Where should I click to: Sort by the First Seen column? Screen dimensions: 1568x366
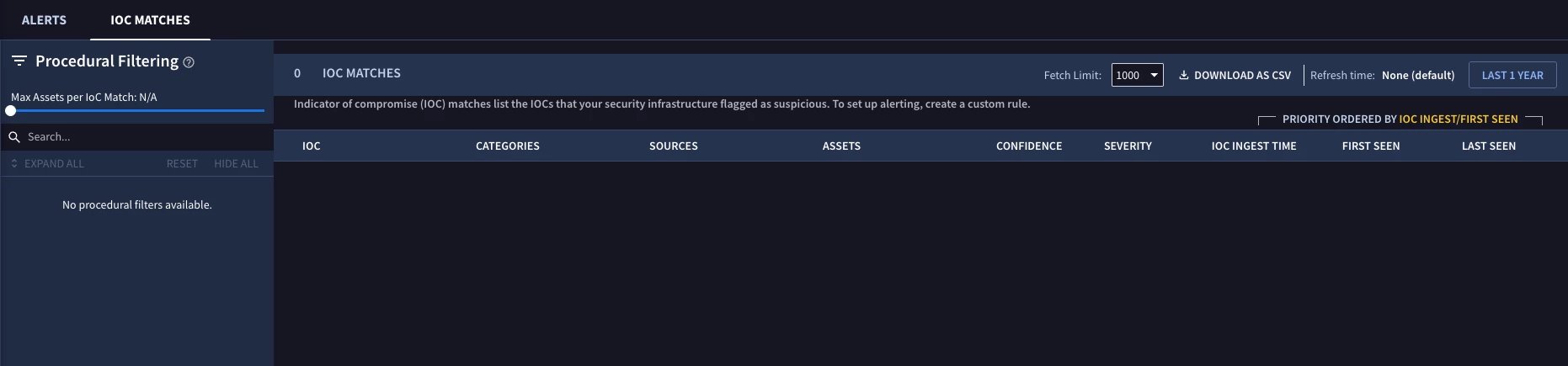1371,146
